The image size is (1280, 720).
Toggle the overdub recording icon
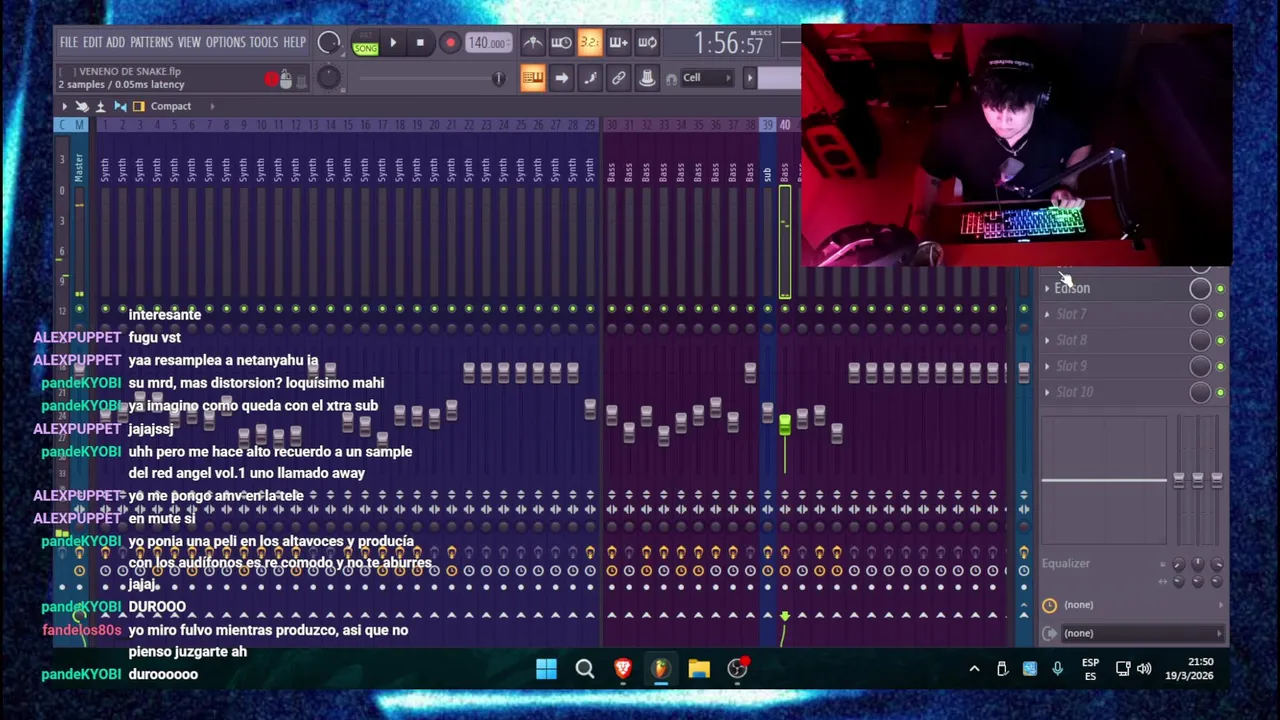[x=618, y=43]
